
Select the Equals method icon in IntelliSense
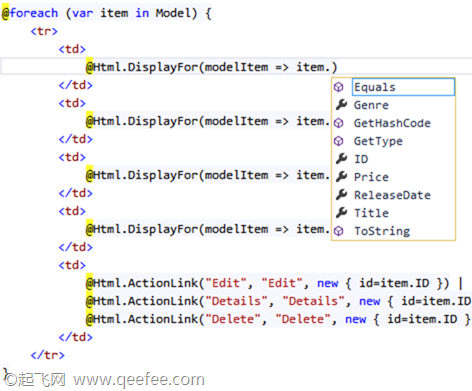(x=339, y=87)
